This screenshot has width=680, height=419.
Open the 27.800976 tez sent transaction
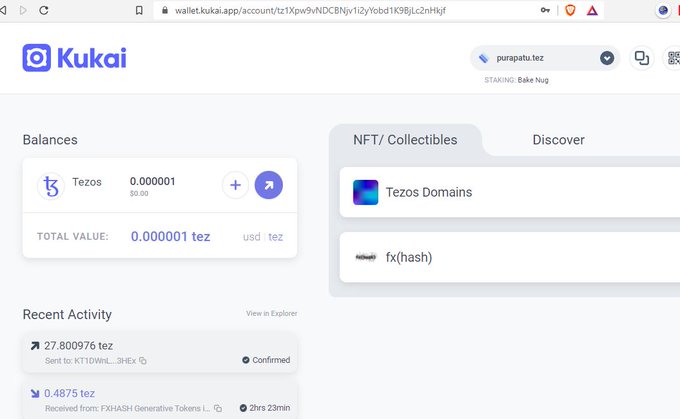click(160, 352)
